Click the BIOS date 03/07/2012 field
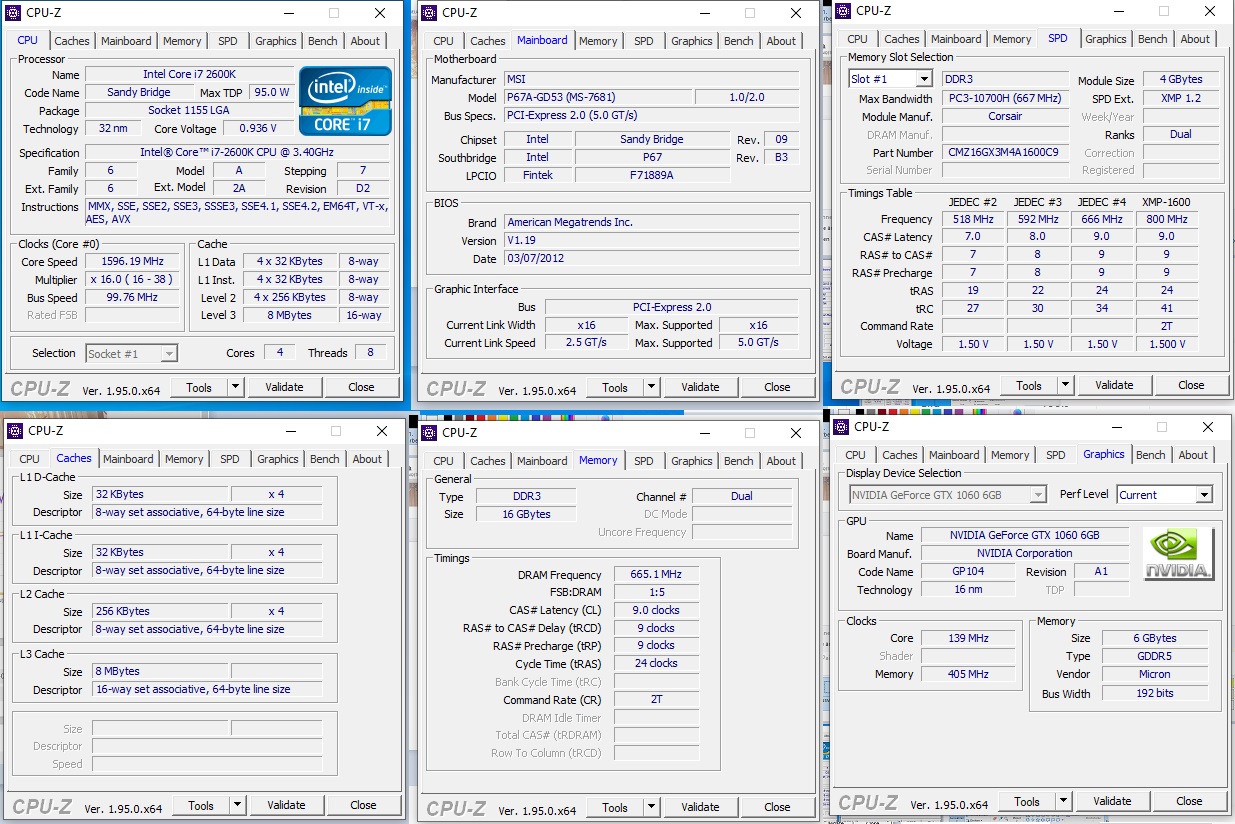This screenshot has height=824, width=1235. (x=651, y=259)
